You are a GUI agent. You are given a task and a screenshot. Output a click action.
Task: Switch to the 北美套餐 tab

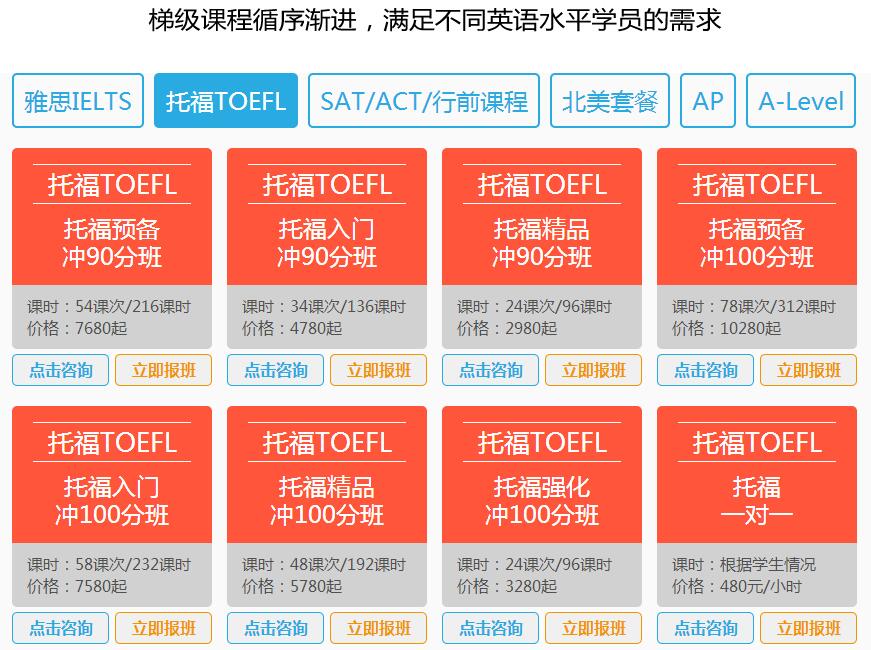click(610, 101)
